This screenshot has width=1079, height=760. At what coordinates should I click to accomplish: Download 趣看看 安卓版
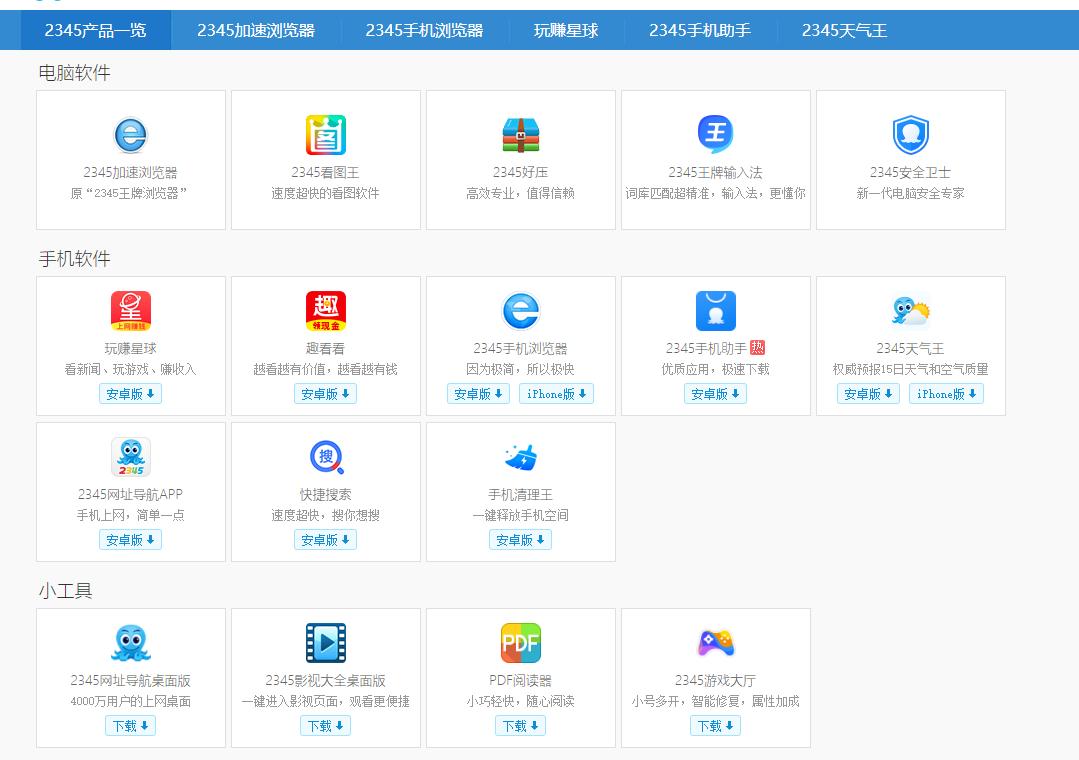click(x=325, y=394)
